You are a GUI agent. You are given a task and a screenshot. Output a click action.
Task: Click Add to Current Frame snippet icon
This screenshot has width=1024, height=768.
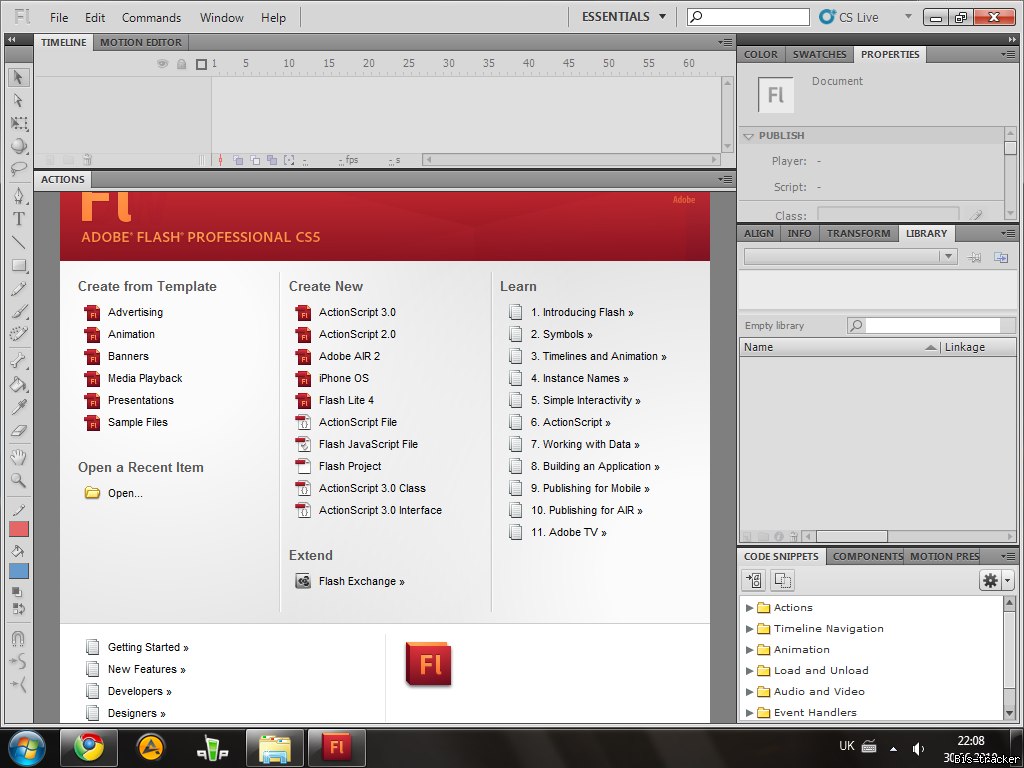pos(754,580)
